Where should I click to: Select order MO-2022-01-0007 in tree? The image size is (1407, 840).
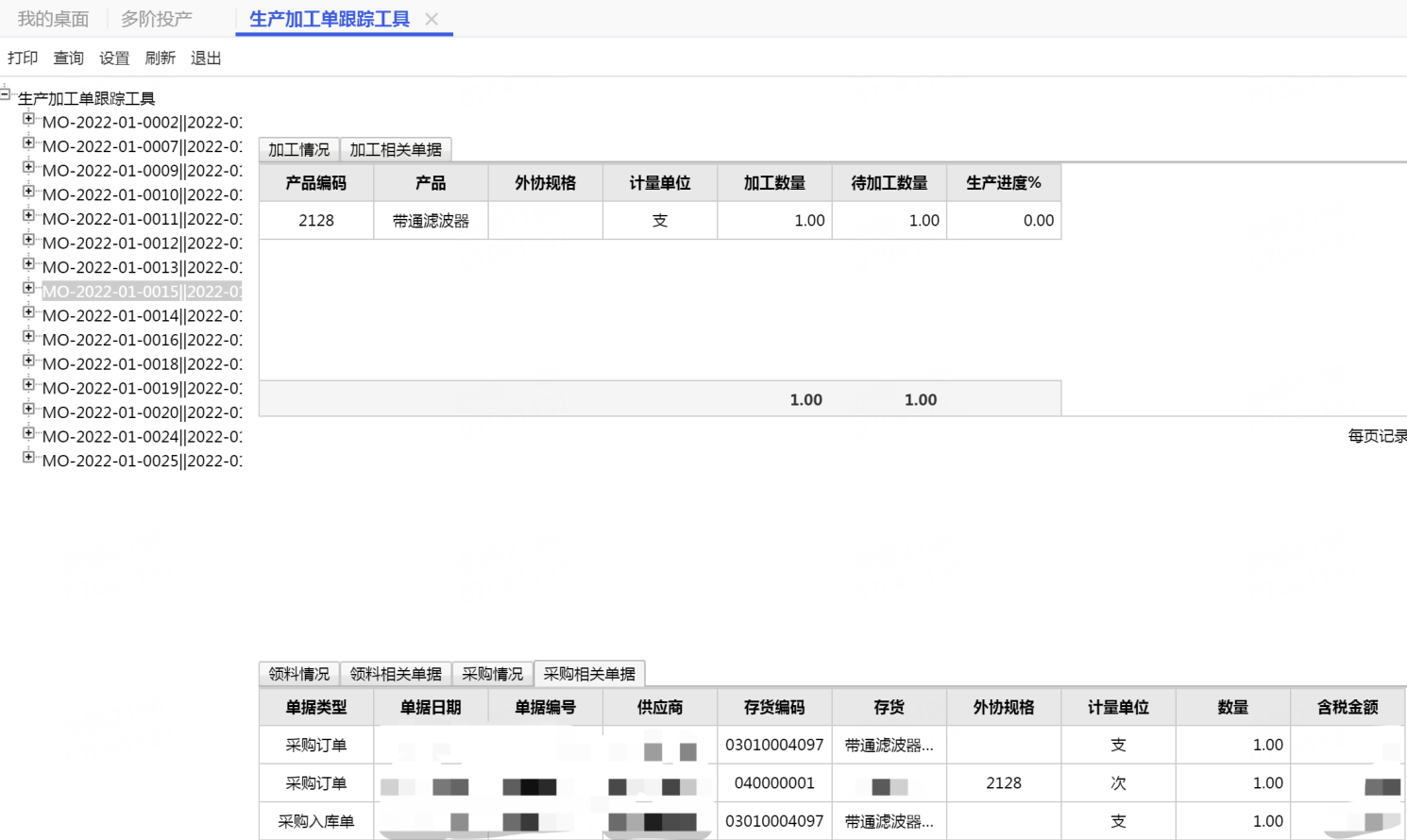tap(142, 147)
